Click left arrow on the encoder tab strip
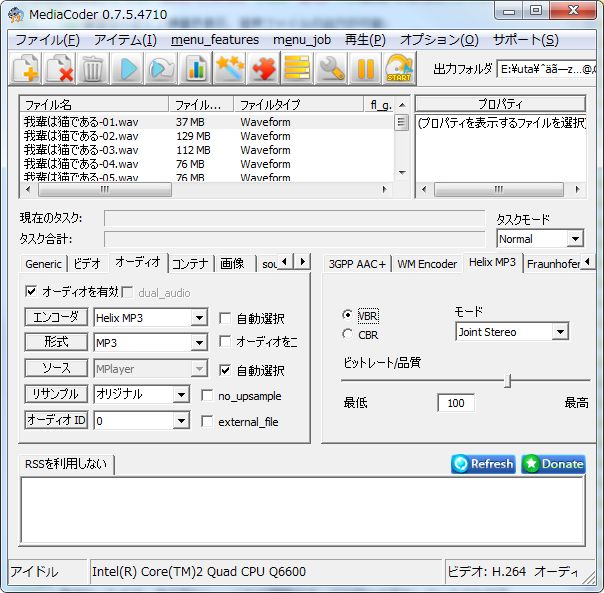Screen dimensions: 604x593 click(x=587, y=262)
